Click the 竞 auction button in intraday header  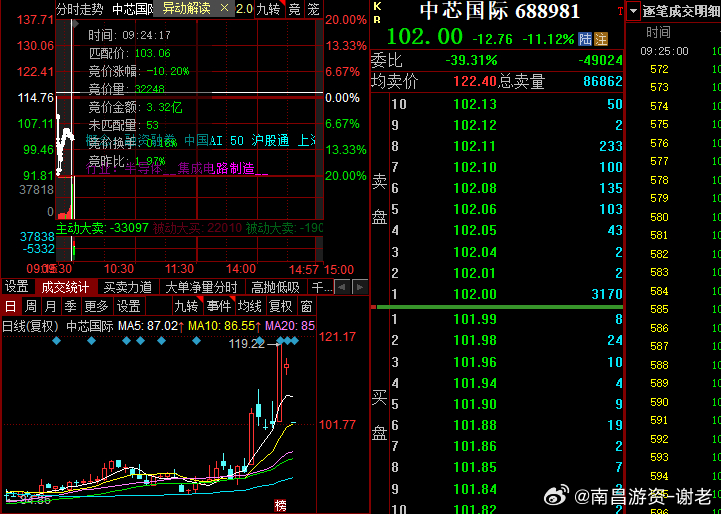point(295,9)
